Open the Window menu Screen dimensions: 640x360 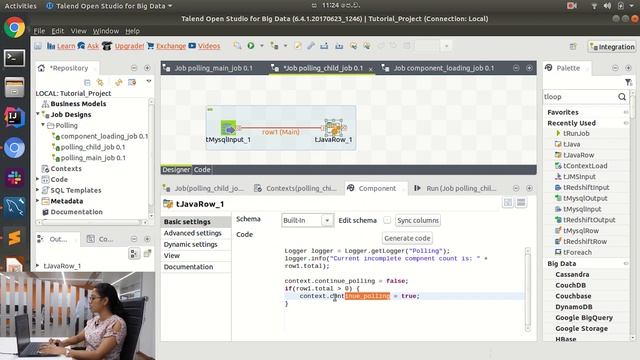pos(105,31)
